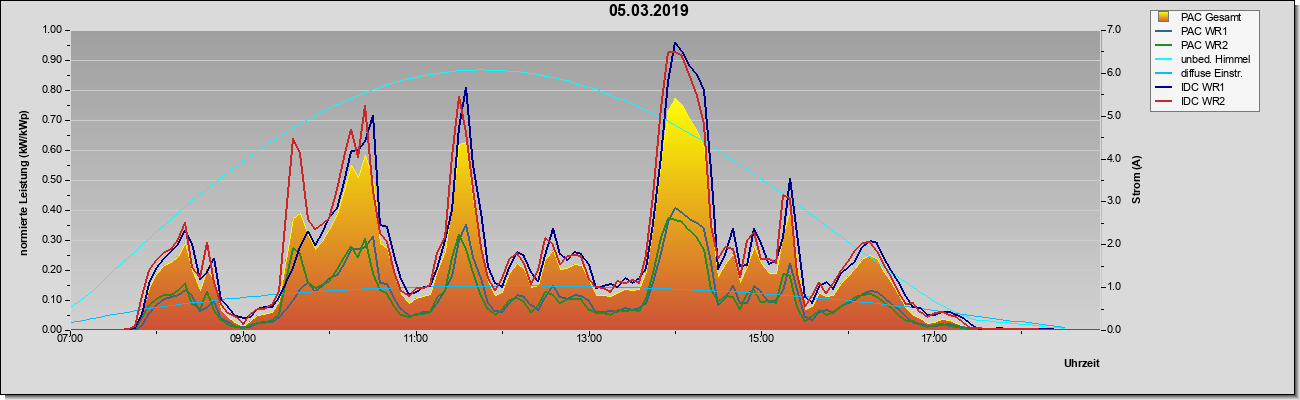The image size is (1300, 400).
Task: Click the 07:00 time axis label
Action: coord(70,339)
